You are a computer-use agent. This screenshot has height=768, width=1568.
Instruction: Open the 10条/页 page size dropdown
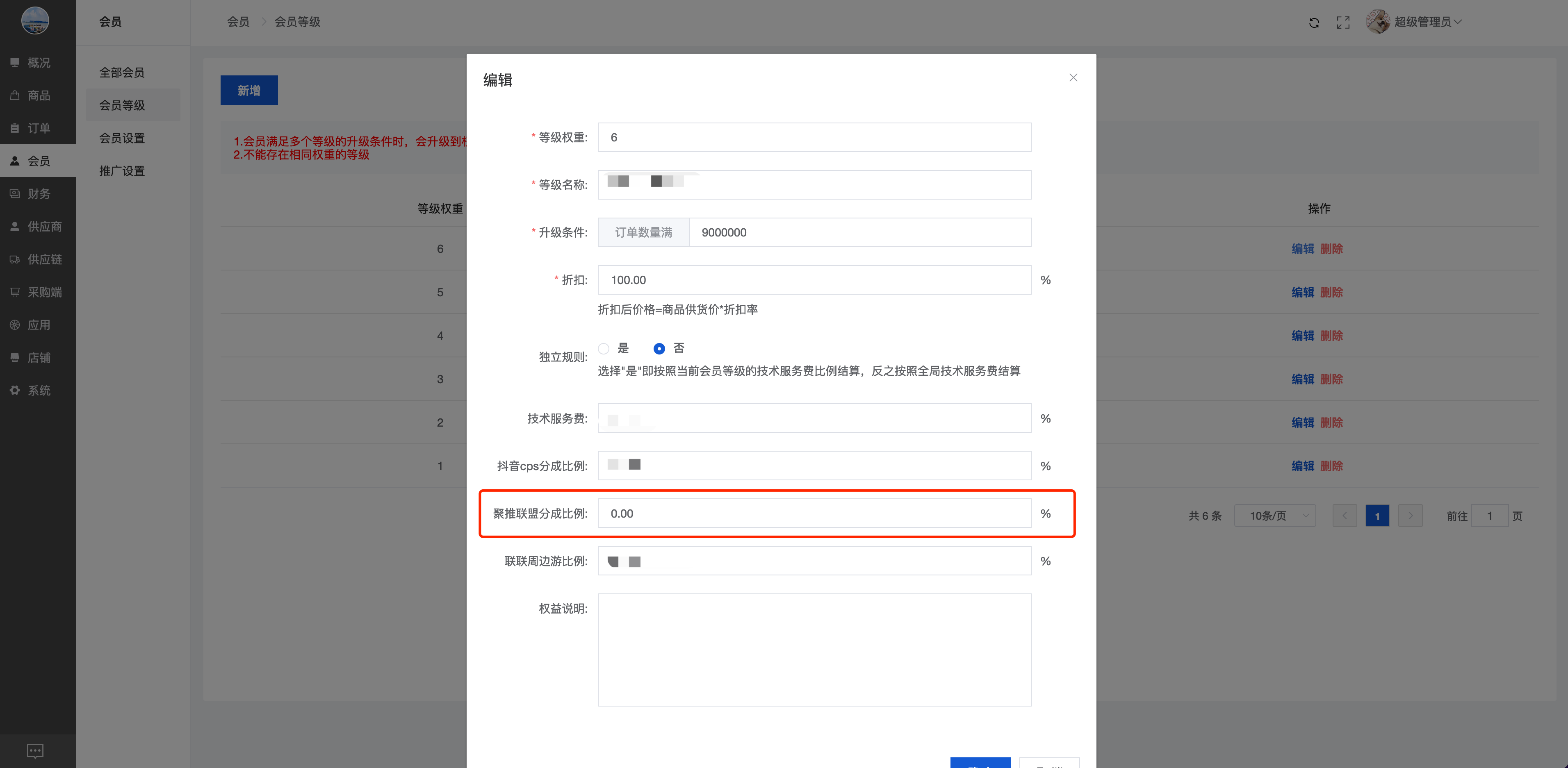[1275, 516]
